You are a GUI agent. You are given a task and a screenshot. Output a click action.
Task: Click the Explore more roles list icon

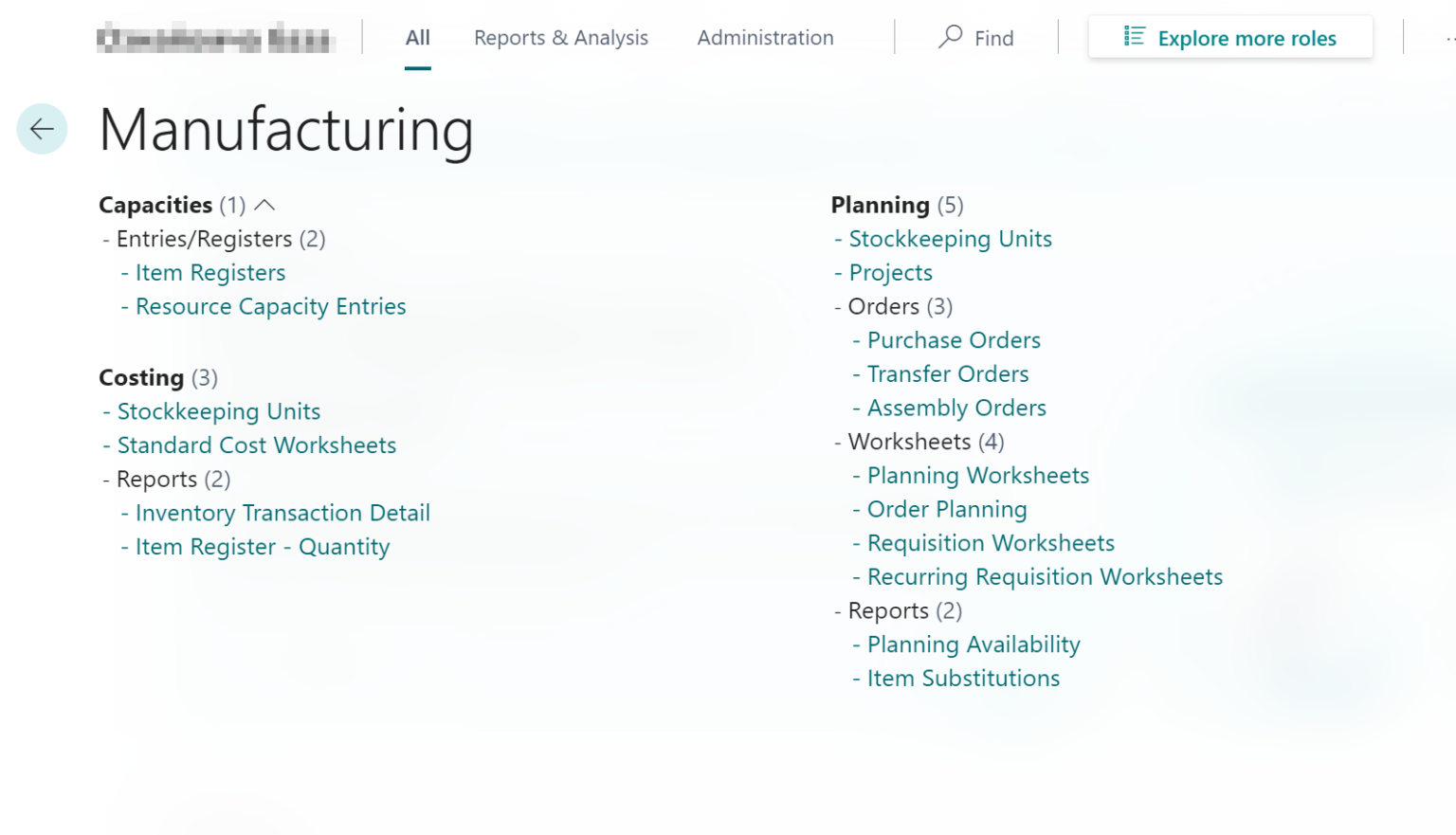coord(1134,37)
